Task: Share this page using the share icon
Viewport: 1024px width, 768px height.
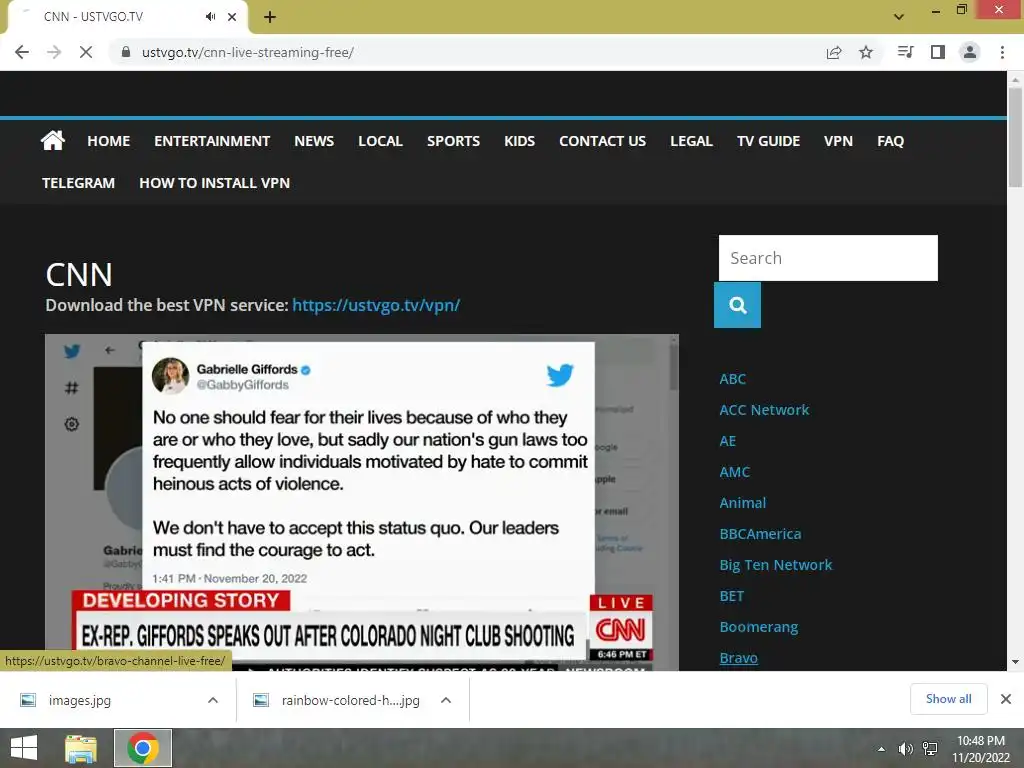Action: pos(834,52)
